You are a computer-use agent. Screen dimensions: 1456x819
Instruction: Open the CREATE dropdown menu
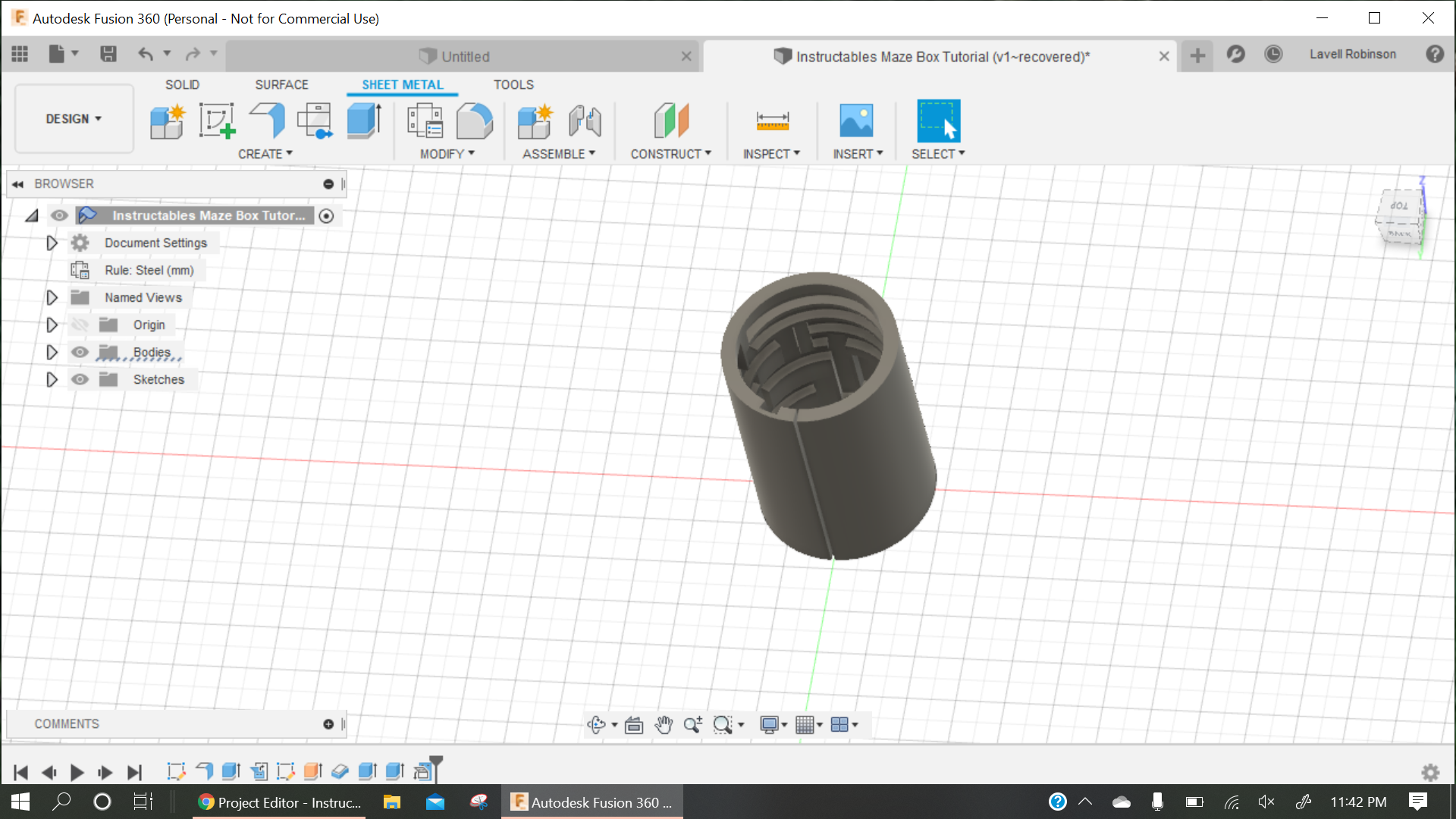point(265,154)
